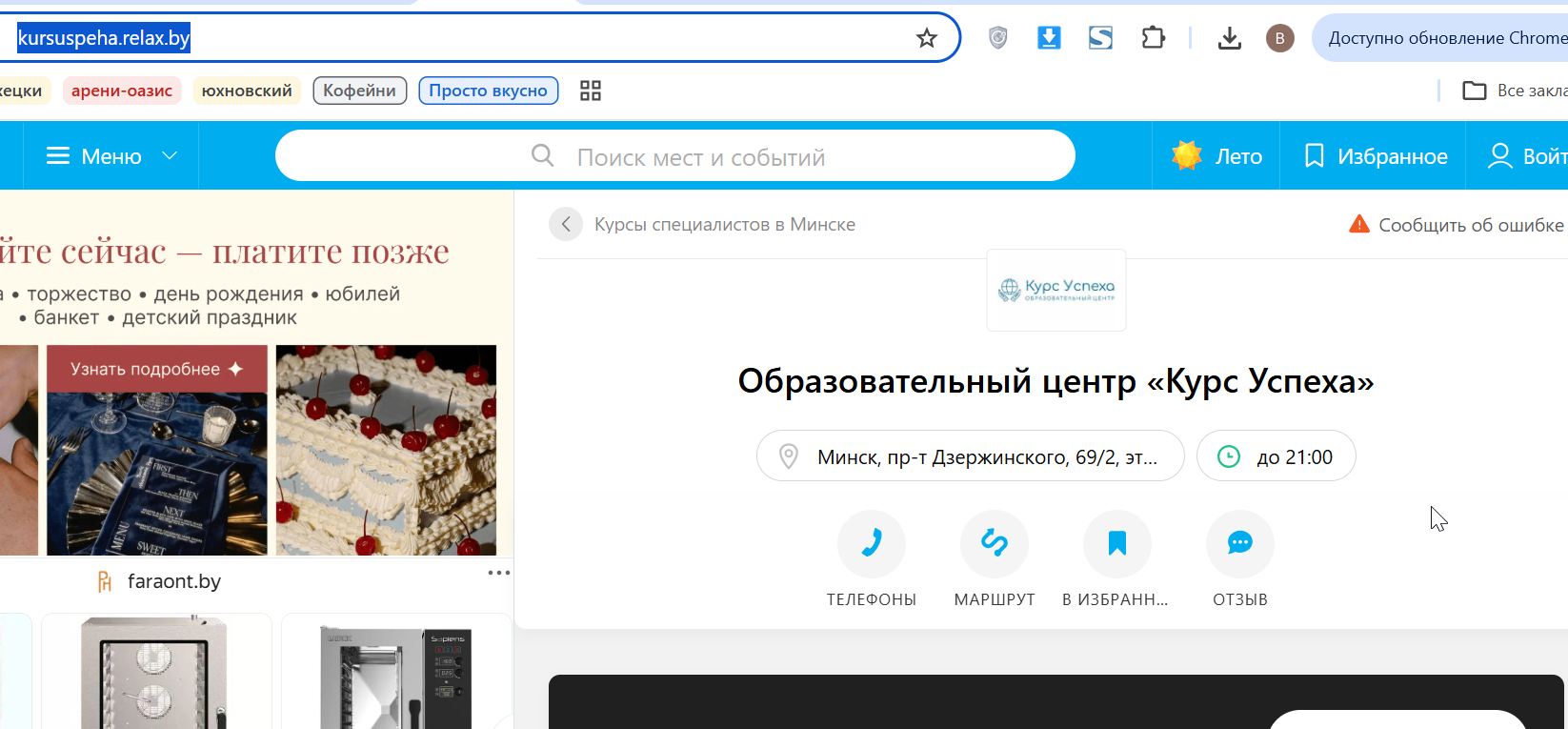Expand the Меню dropdown
This screenshot has width=1568, height=729.
click(x=112, y=155)
